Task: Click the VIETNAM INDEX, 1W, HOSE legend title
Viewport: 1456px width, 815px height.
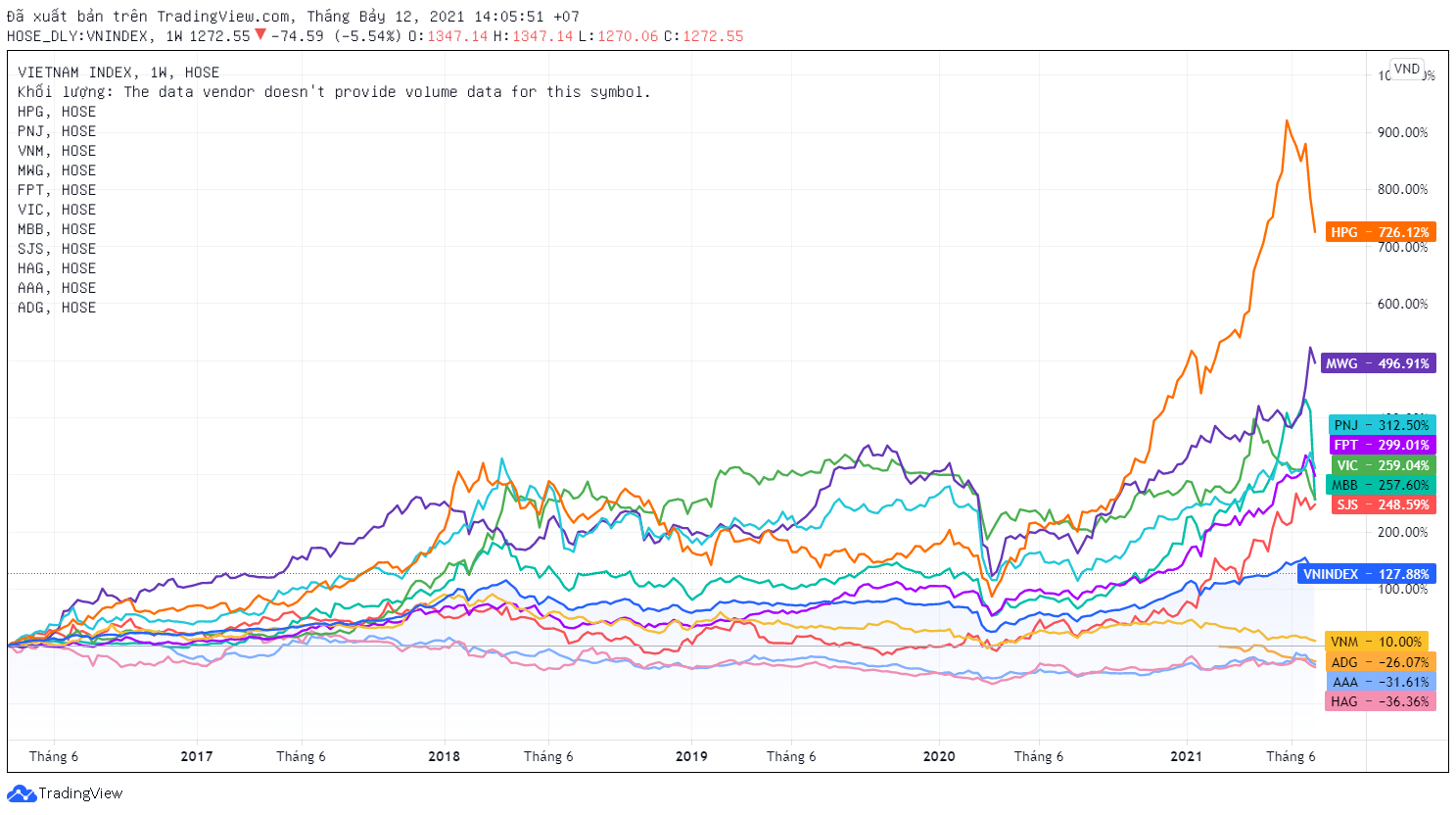Action: (x=118, y=72)
